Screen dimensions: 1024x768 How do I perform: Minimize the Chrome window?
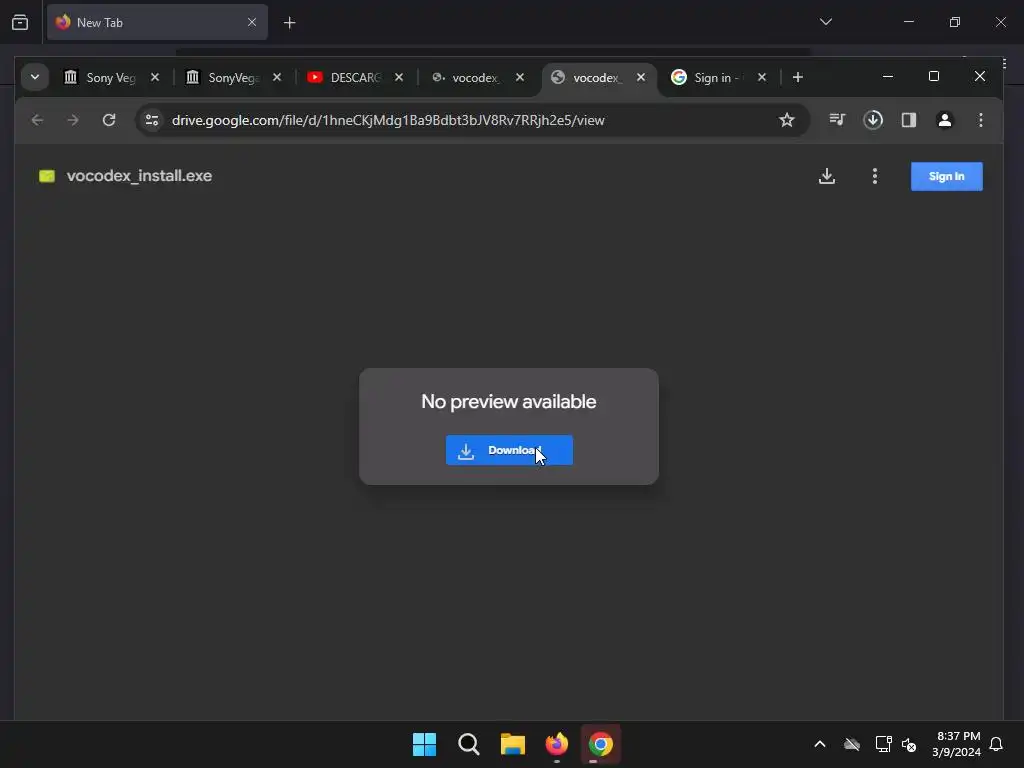[x=888, y=76]
